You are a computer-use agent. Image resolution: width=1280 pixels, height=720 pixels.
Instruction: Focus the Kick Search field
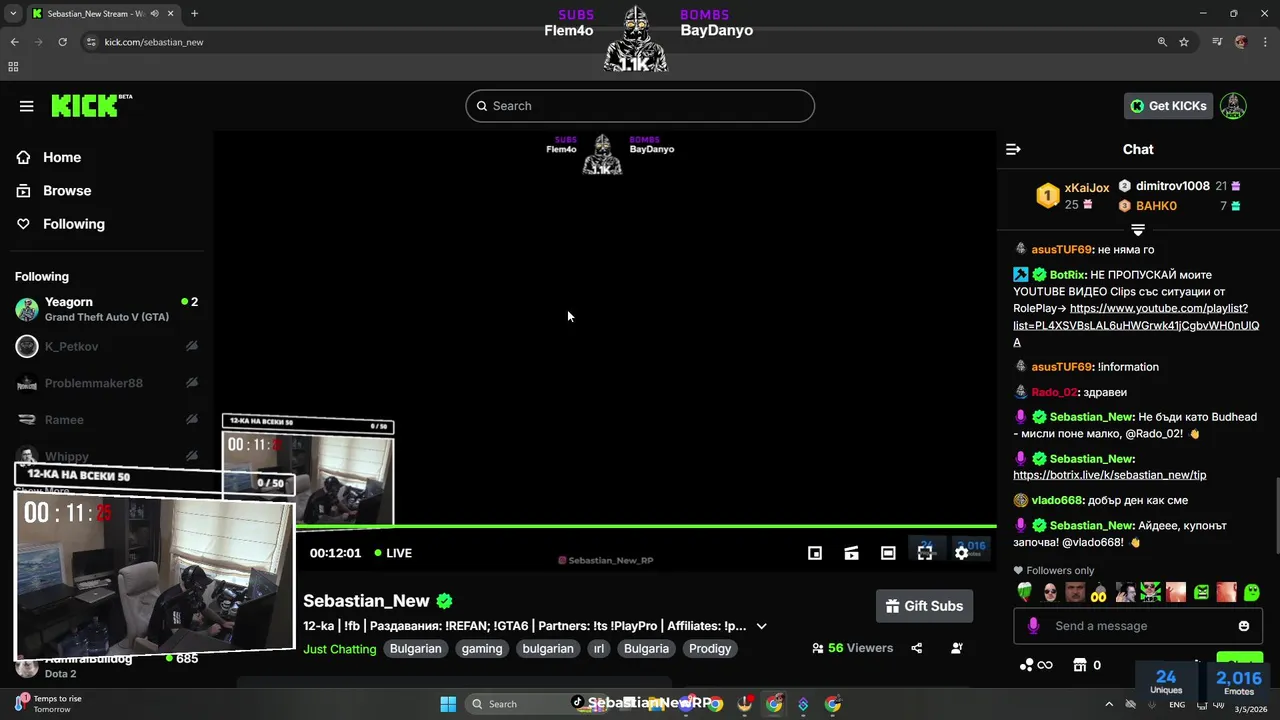(640, 106)
